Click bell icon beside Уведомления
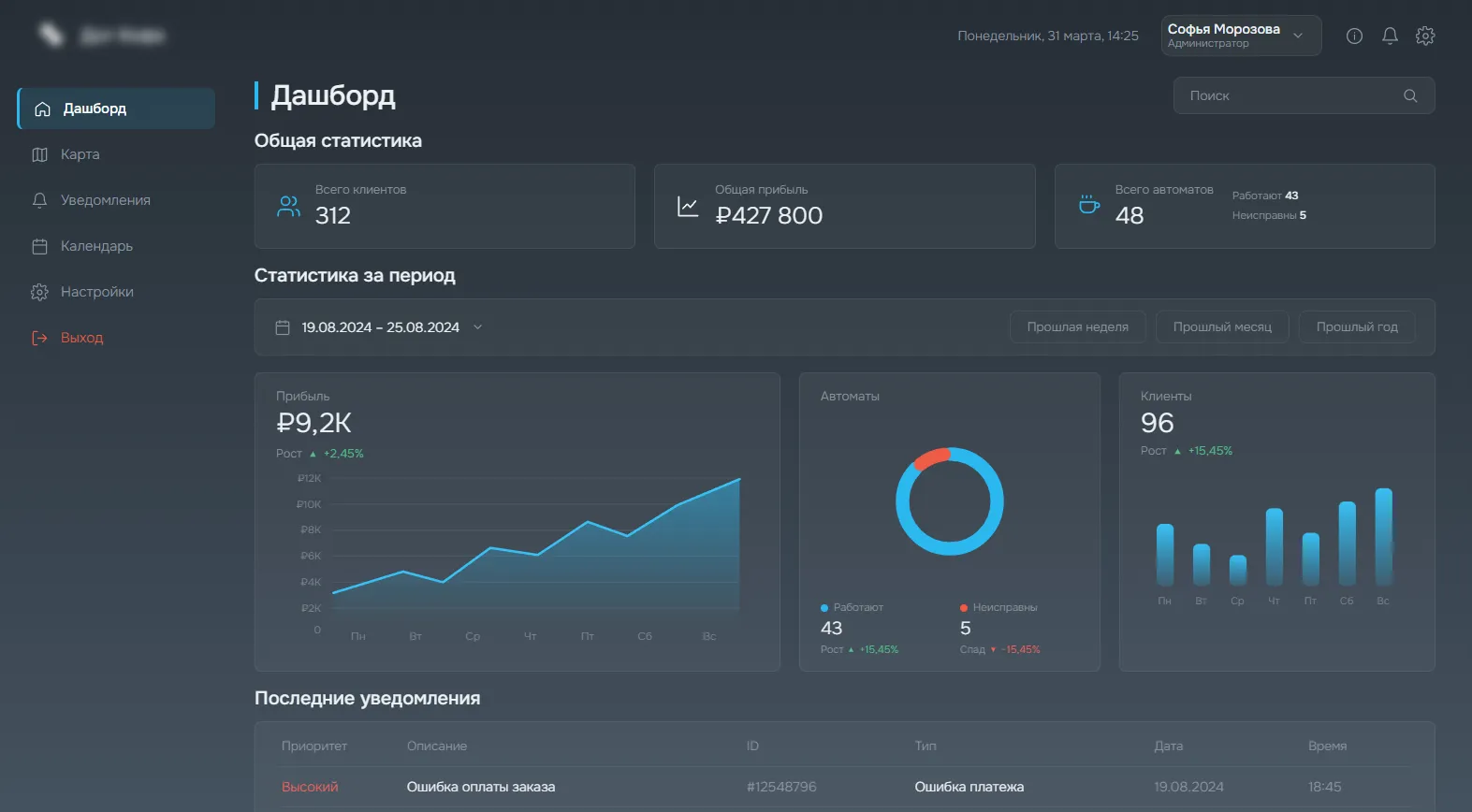1472x812 pixels. click(39, 200)
